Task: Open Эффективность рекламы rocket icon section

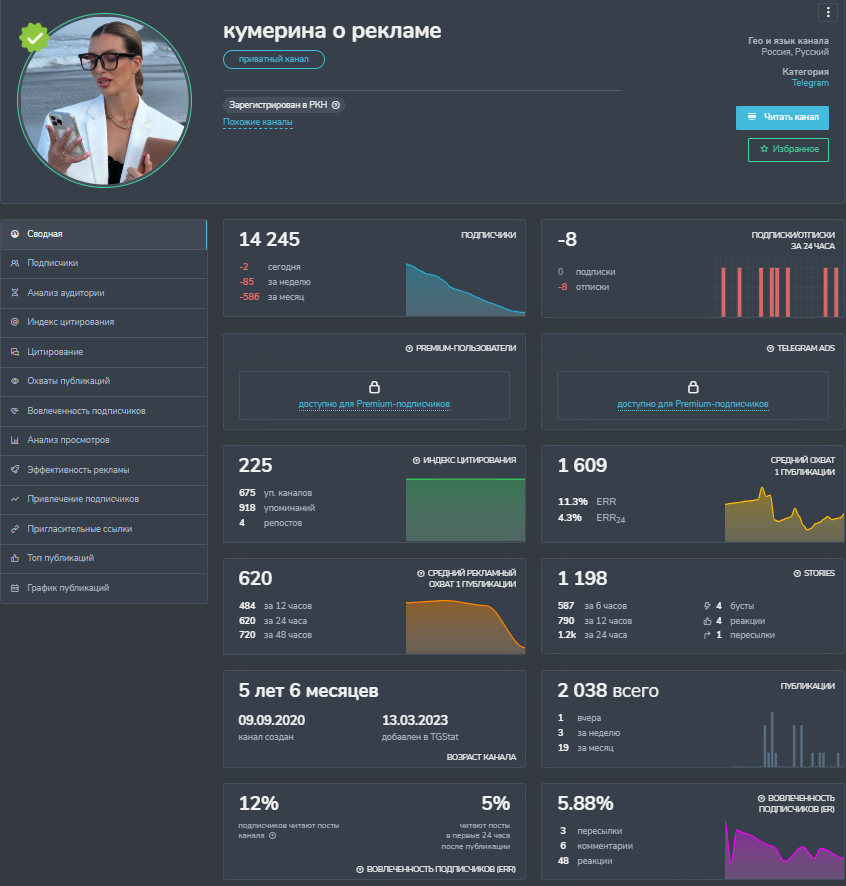Action: pos(15,469)
